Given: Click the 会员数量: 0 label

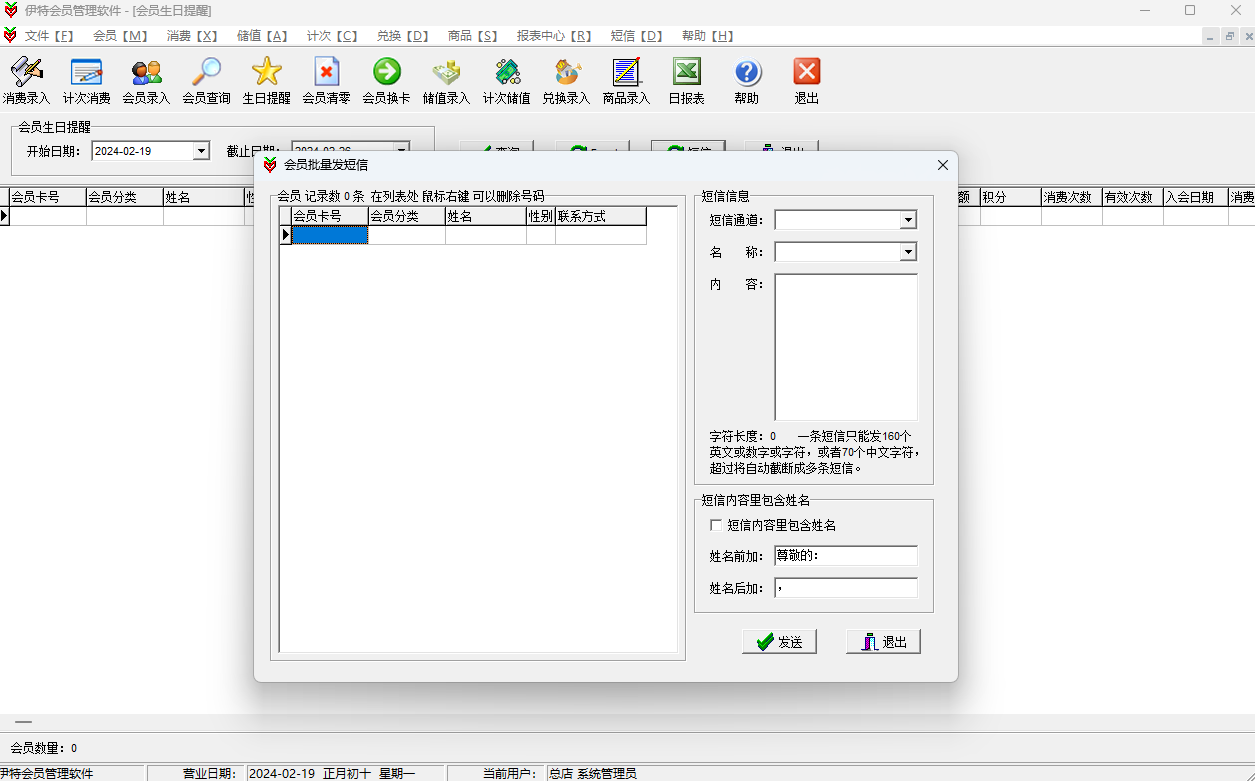Looking at the screenshot, I should [x=44, y=748].
